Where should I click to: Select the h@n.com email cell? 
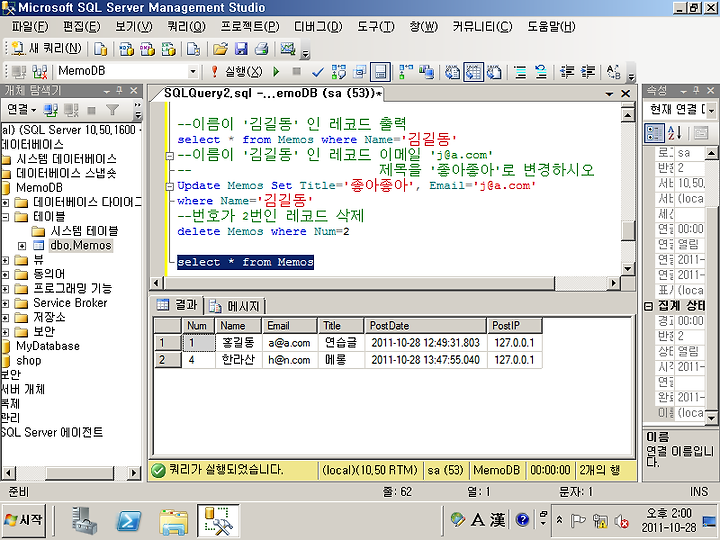pyautogui.click(x=289, y=360)
